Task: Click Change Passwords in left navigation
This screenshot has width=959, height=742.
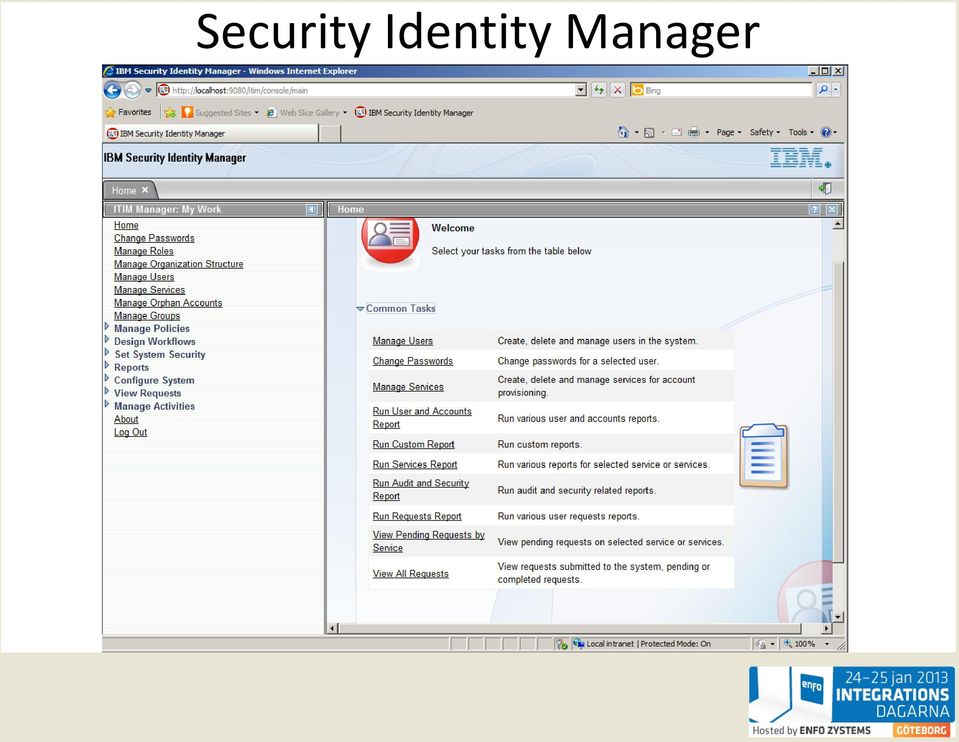Action: click(x=154, y=238)
